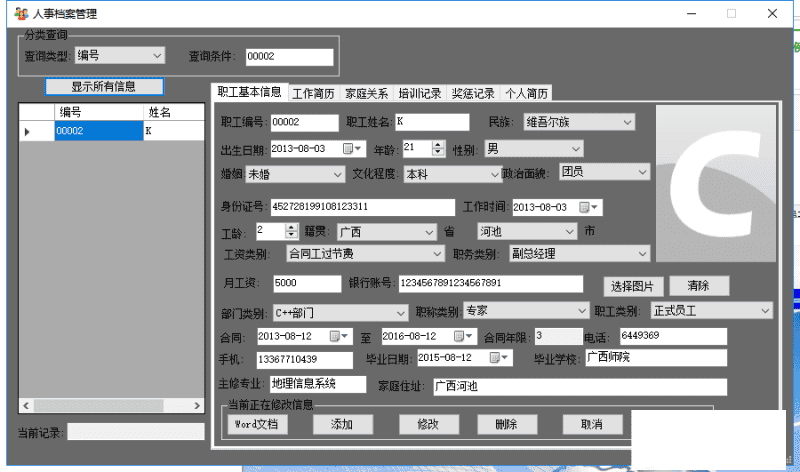The image size is (800, 472).
Task: Click the 查询条件 input field
Action: [289, 57]
